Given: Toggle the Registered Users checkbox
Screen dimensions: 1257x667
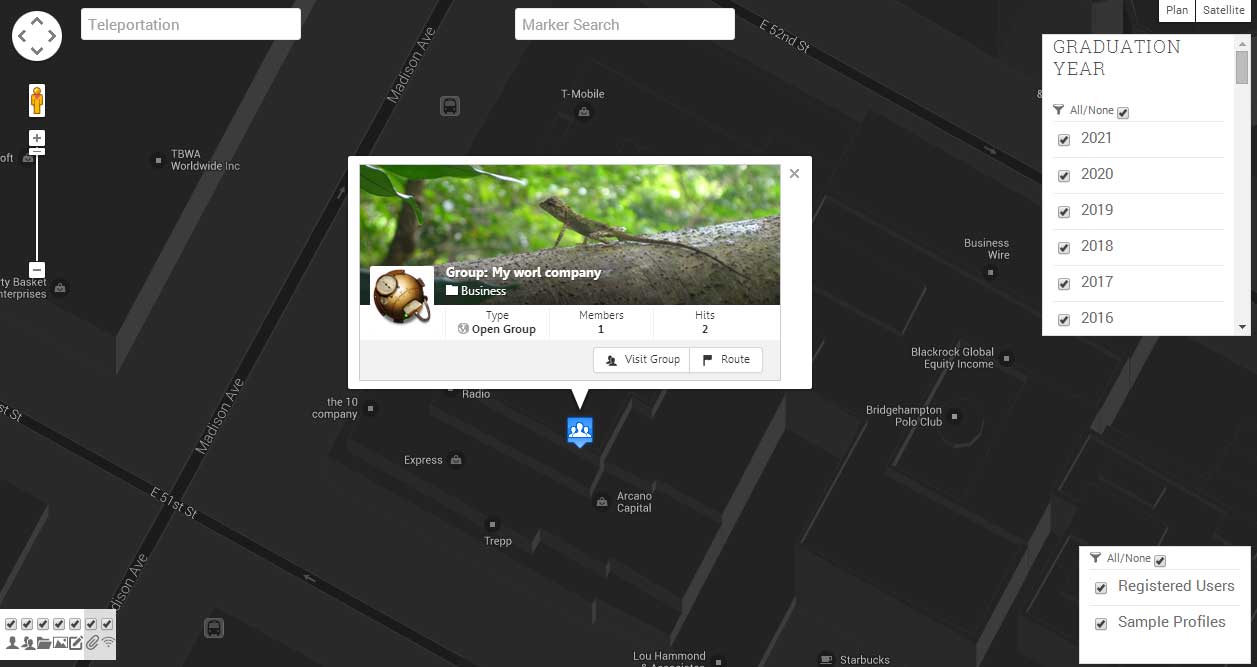Looking at the screenshot, I should [1101, 588].
